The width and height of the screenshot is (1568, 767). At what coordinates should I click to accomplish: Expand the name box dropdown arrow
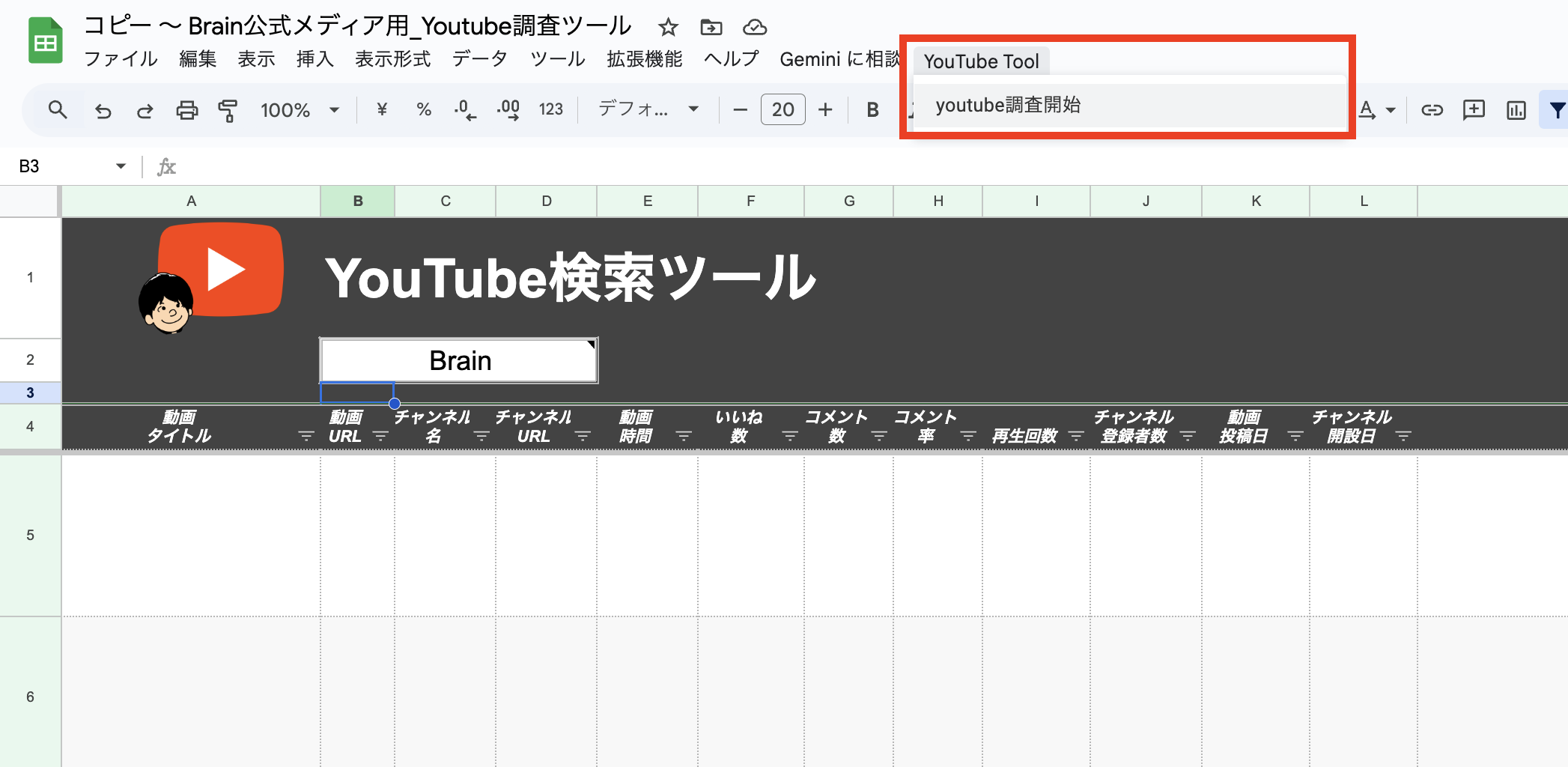[x=121, y=166]
